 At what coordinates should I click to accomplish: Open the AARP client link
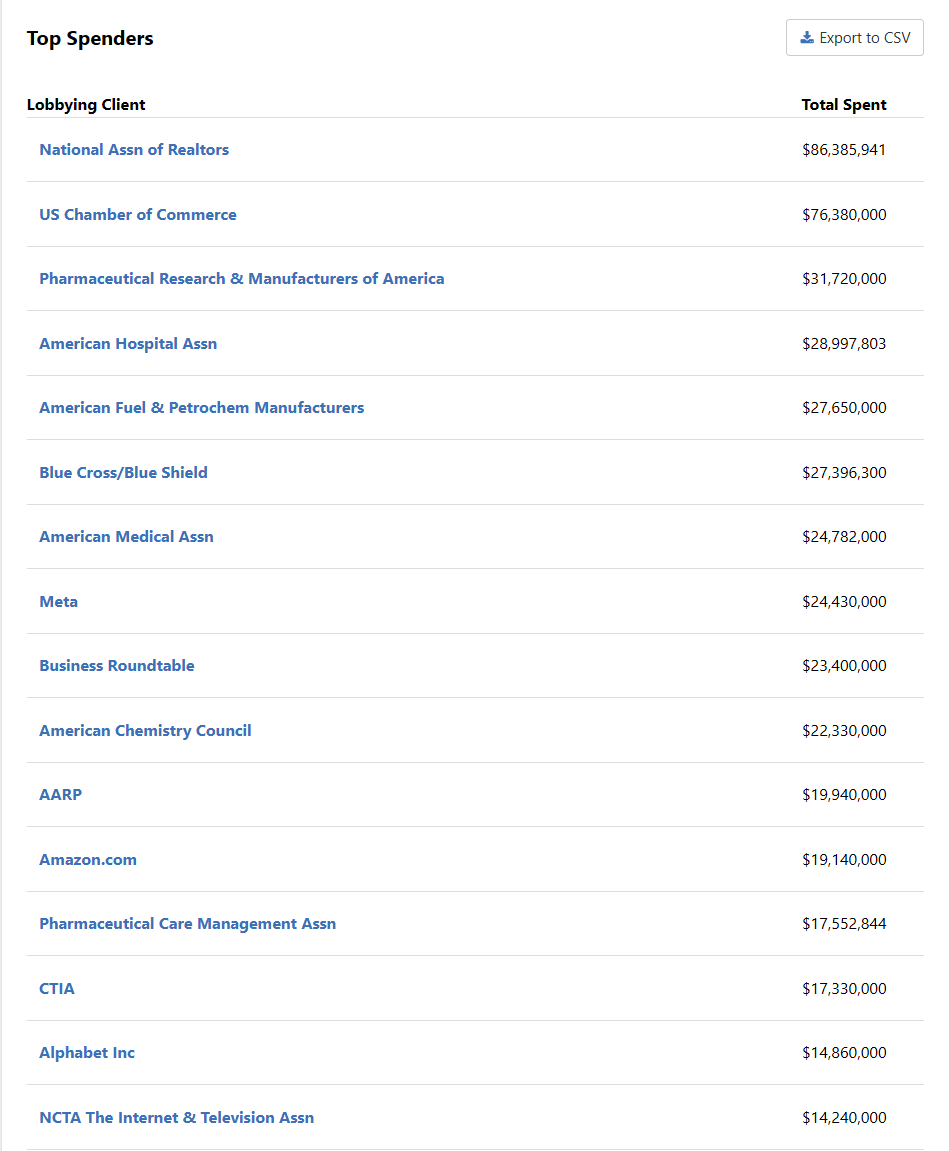(61, 794)
